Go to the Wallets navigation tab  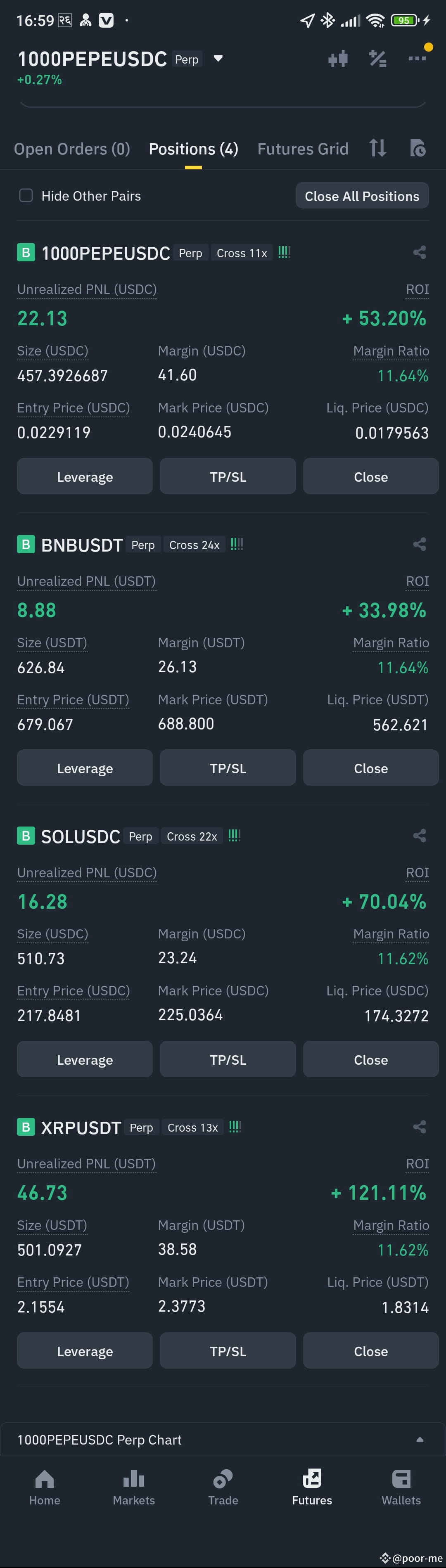(x=401, y=1487)
